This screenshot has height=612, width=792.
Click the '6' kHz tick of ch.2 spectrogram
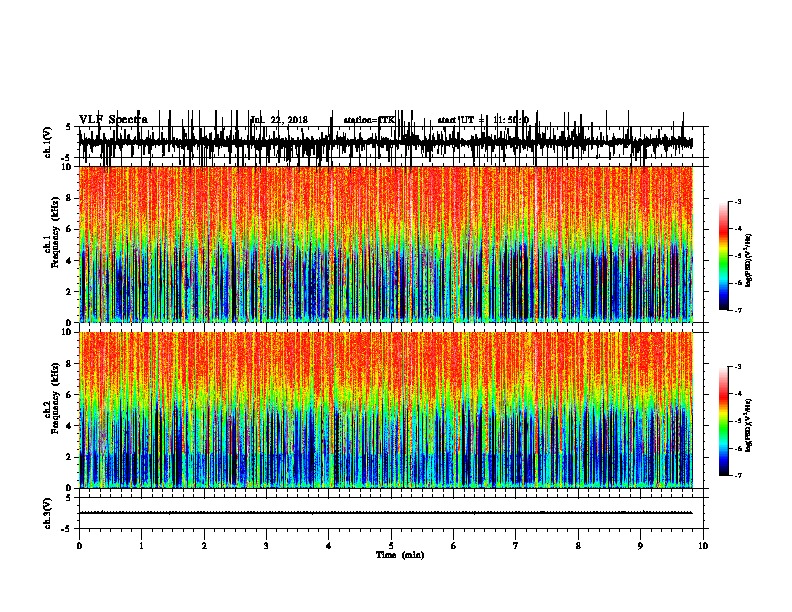click(70, 395)
